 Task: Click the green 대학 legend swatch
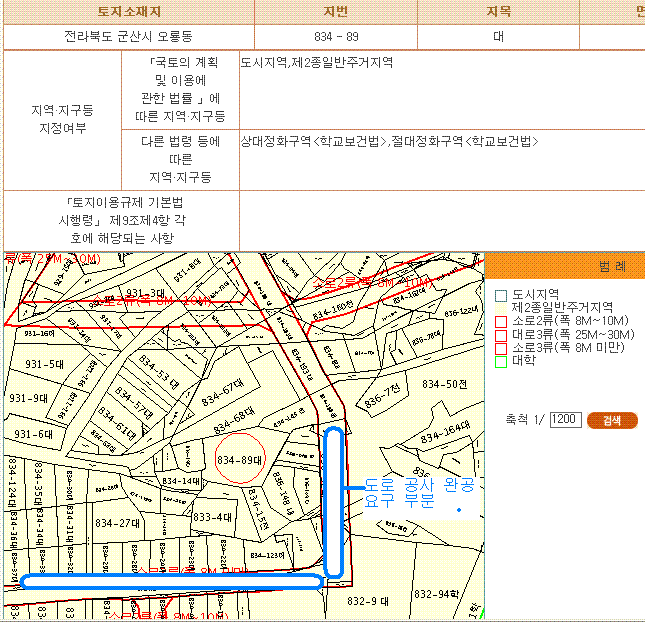(501, 361)
